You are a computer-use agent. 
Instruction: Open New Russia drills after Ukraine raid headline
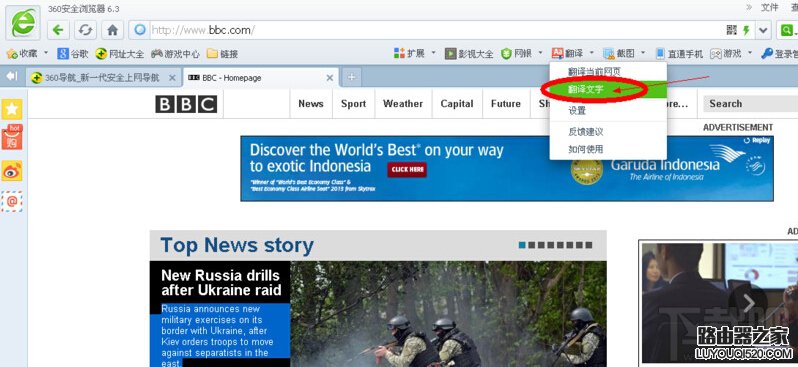pyautogui.click(x=221, y=283)
